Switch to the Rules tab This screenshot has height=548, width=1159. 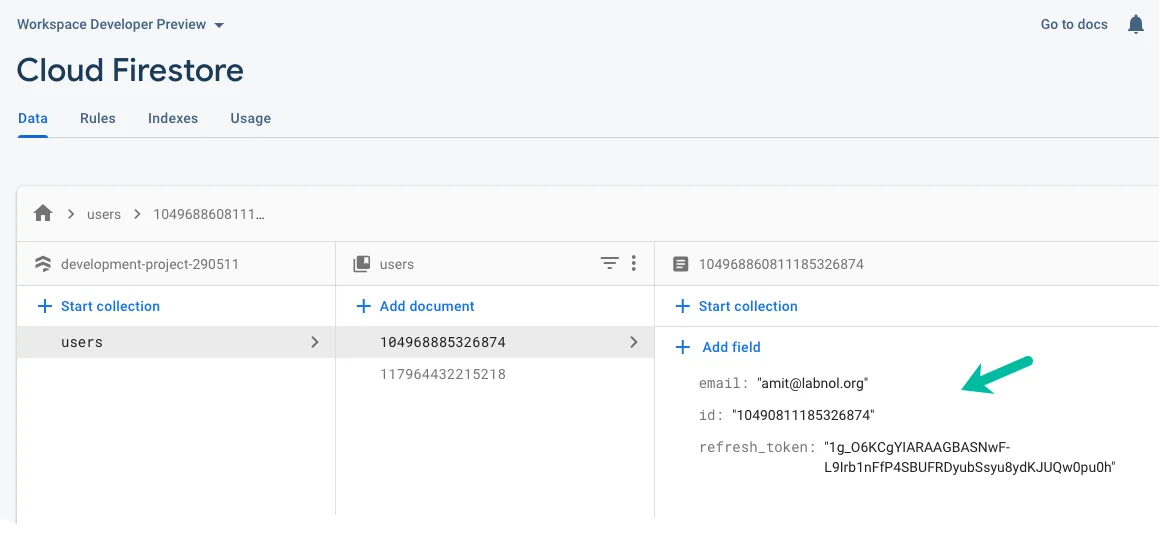98,118
